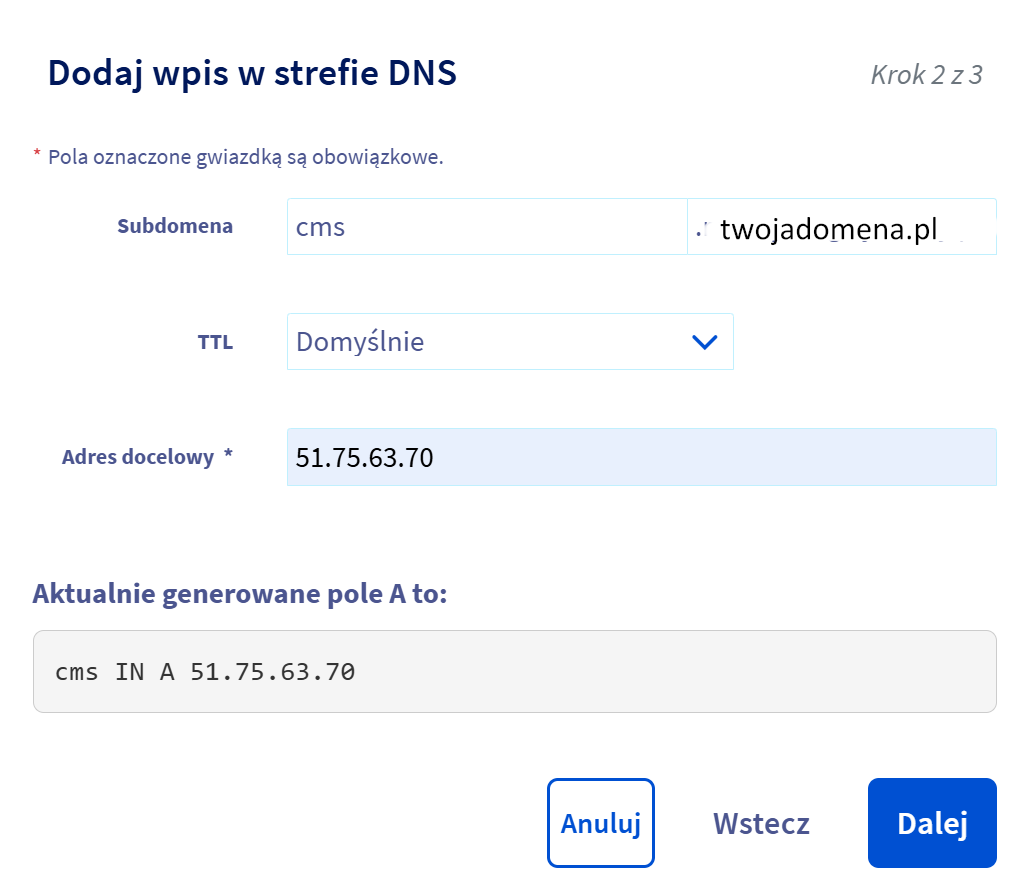1036x891 pixels.
Task: Click the twojadomena.pl domain suffix field
Action: pos(841,228)
